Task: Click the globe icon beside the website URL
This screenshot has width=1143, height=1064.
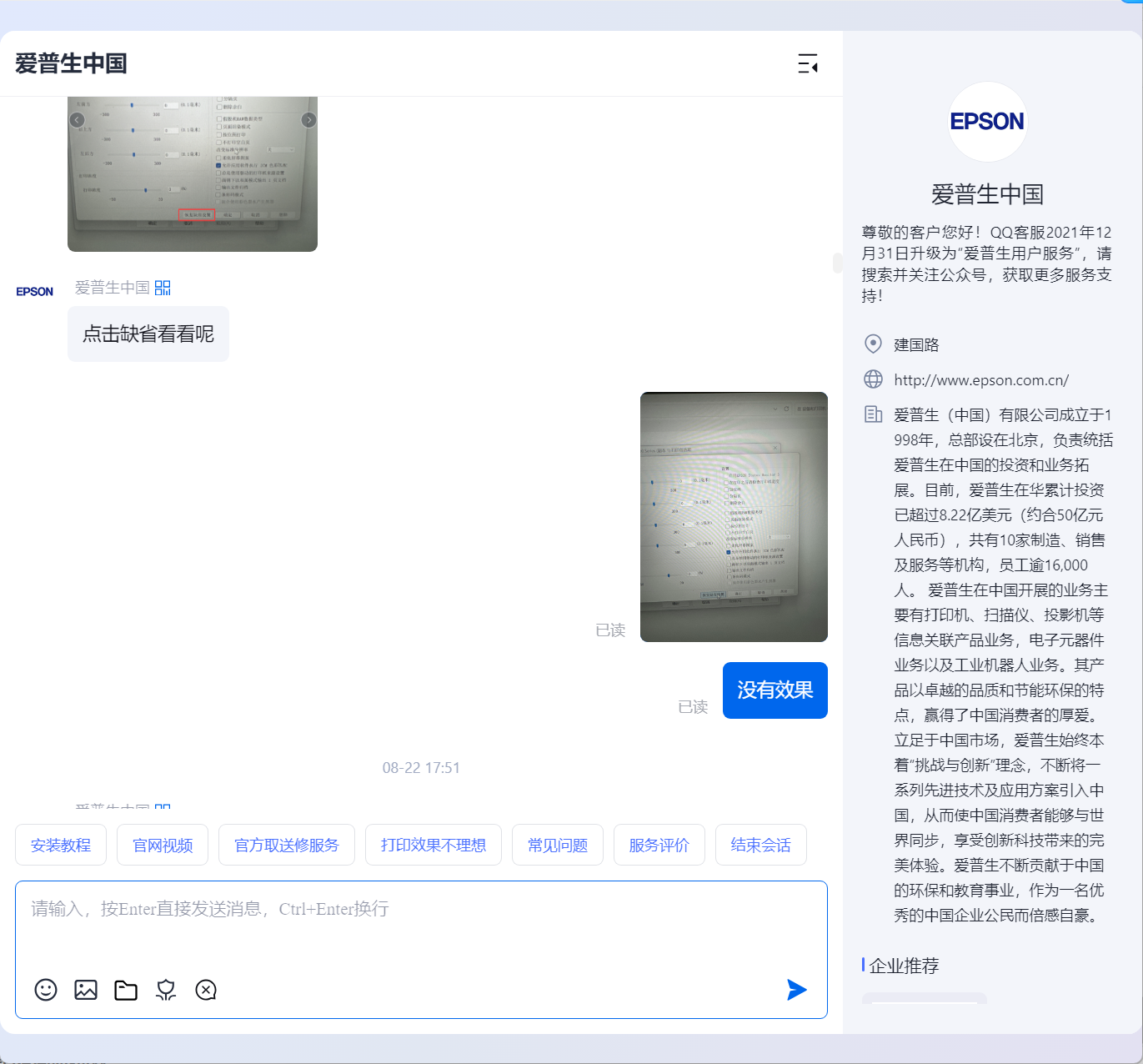Action: [x=873, y=379]
